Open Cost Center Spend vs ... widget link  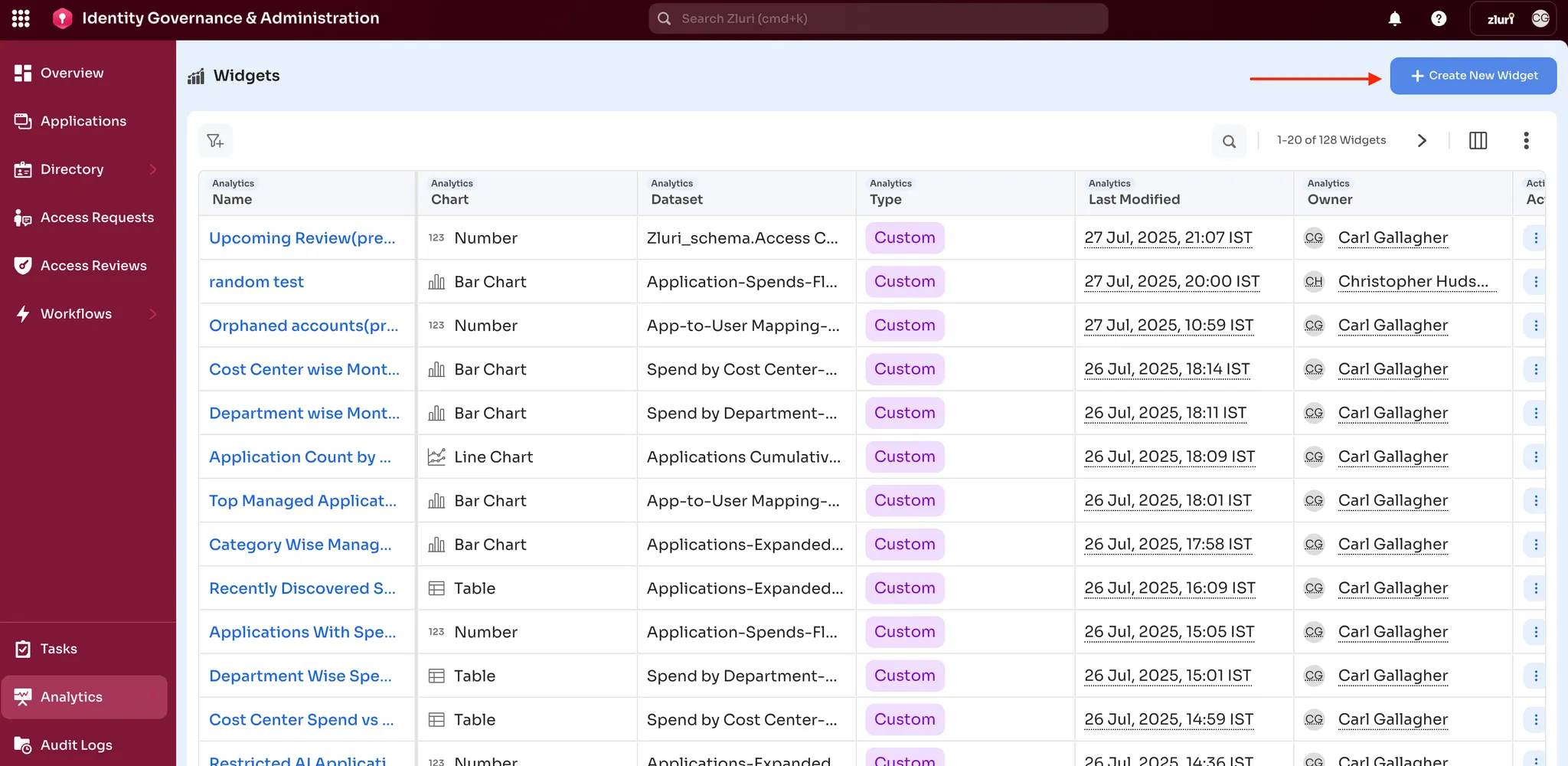click(302, 720)
